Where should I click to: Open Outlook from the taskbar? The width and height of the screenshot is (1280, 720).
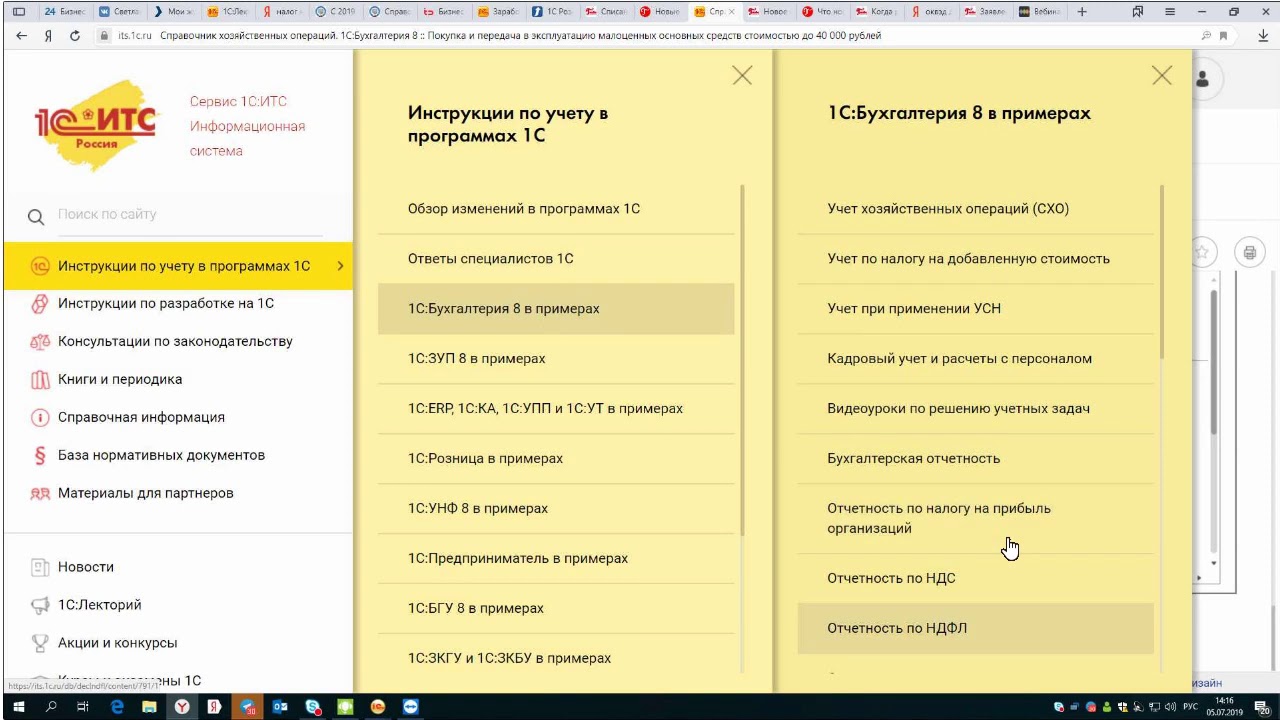280,707
